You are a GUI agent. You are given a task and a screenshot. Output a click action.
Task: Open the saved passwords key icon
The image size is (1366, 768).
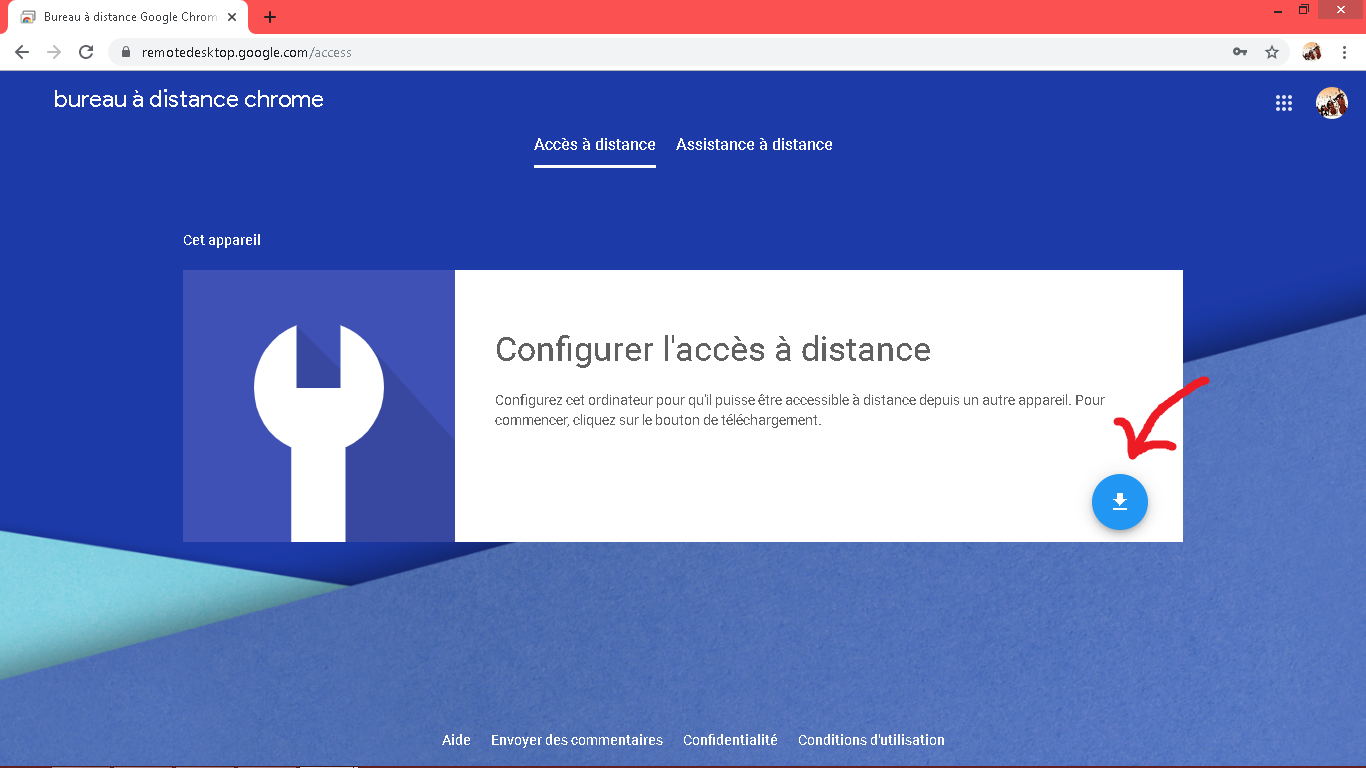coord(1240,52)
